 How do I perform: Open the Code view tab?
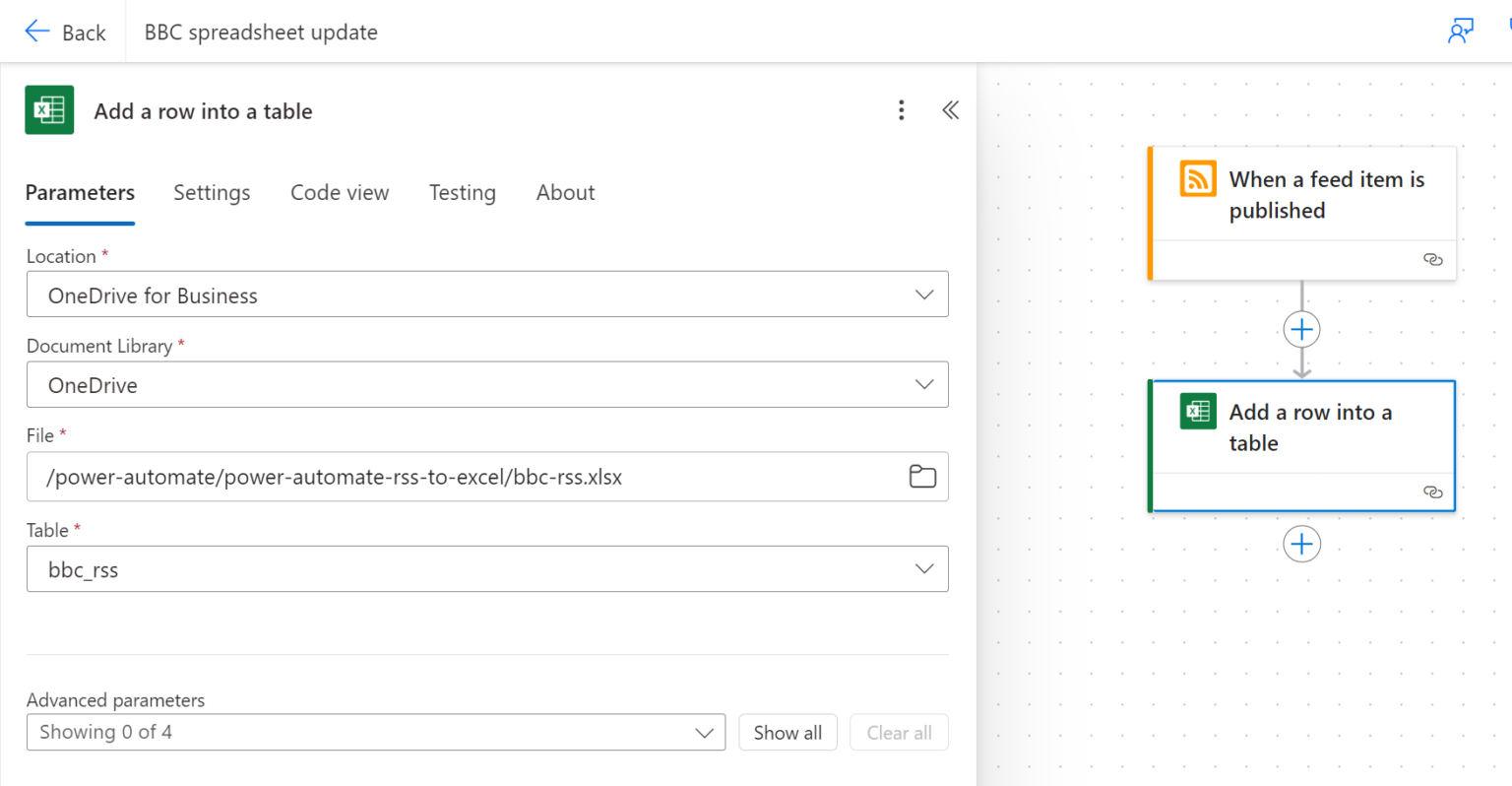pyautogui.click(x=340, y=193)
